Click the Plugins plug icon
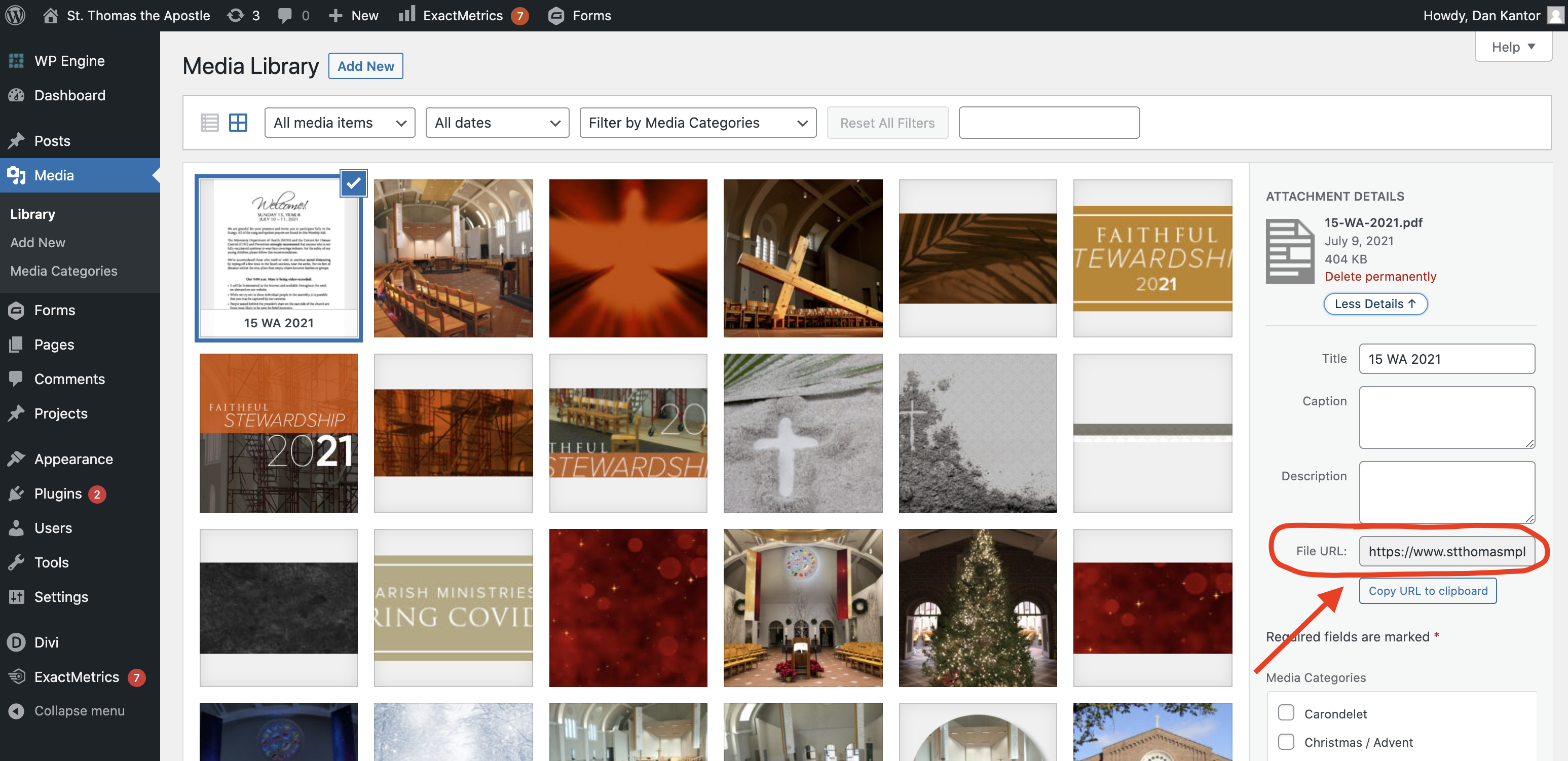This screenshot has width=1568, height=761. coord(16,493)
